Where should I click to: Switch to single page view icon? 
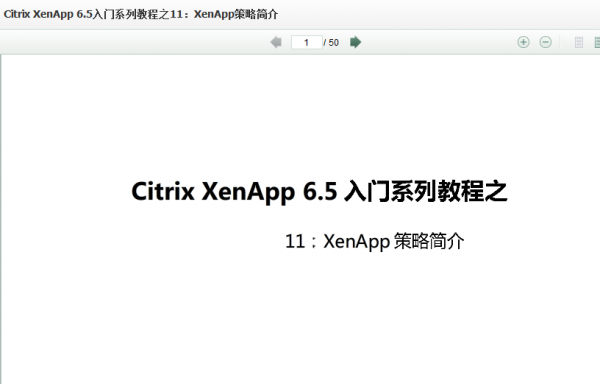(579, 42)
